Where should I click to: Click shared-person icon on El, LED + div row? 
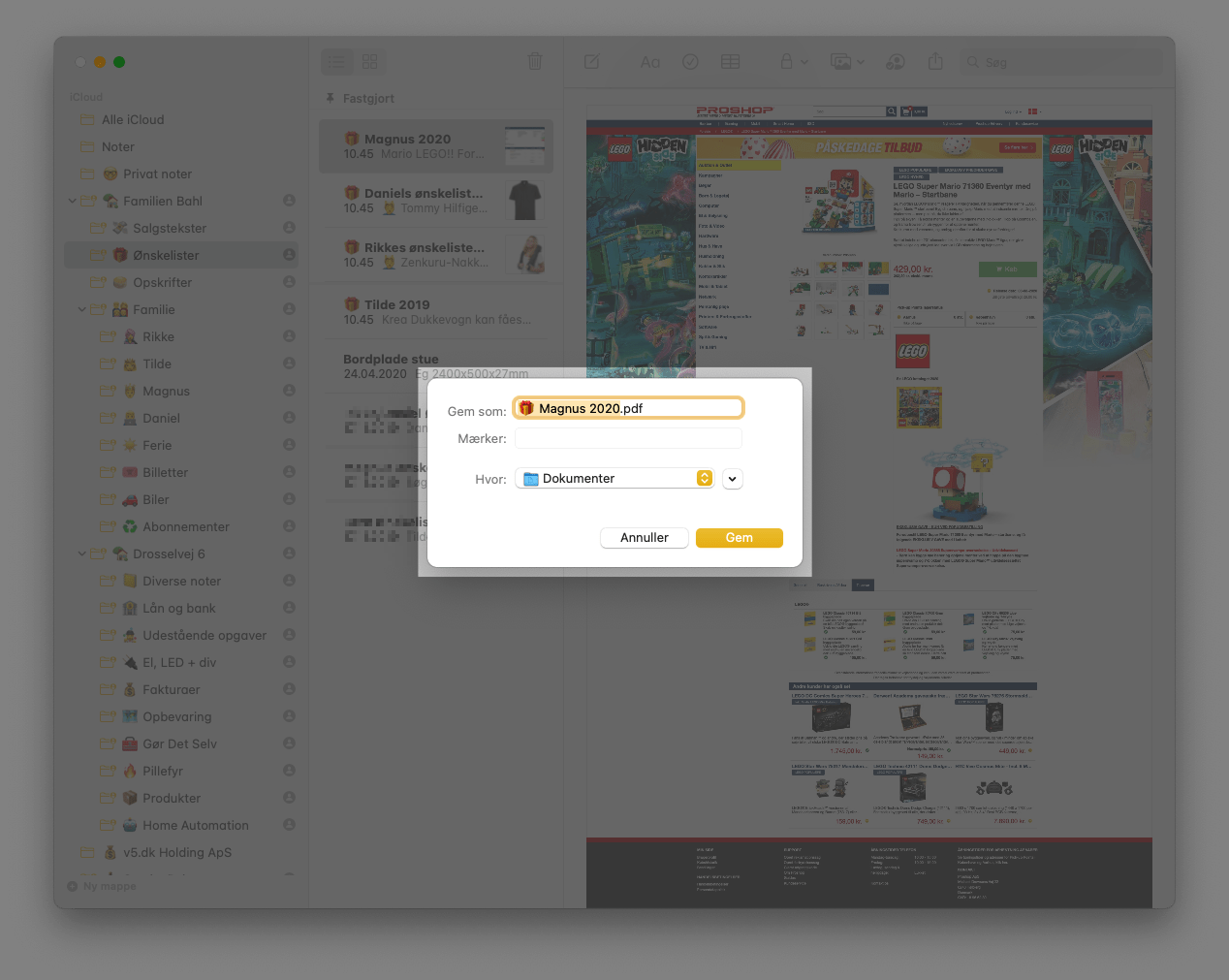point(289,662)
